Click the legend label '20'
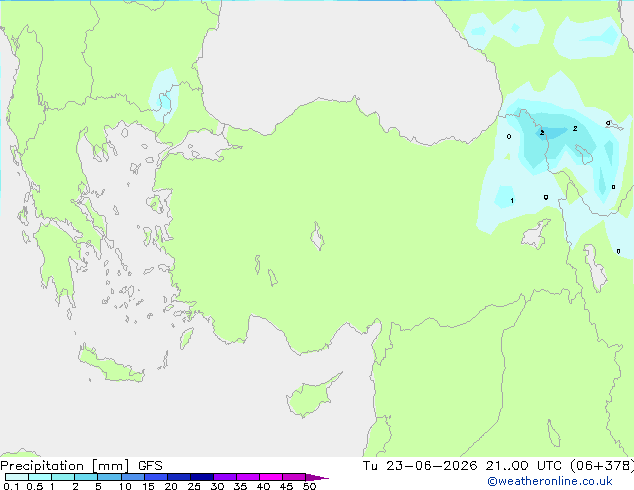The width and height of the screenshot is (634, 490). [x=171, y=486]
